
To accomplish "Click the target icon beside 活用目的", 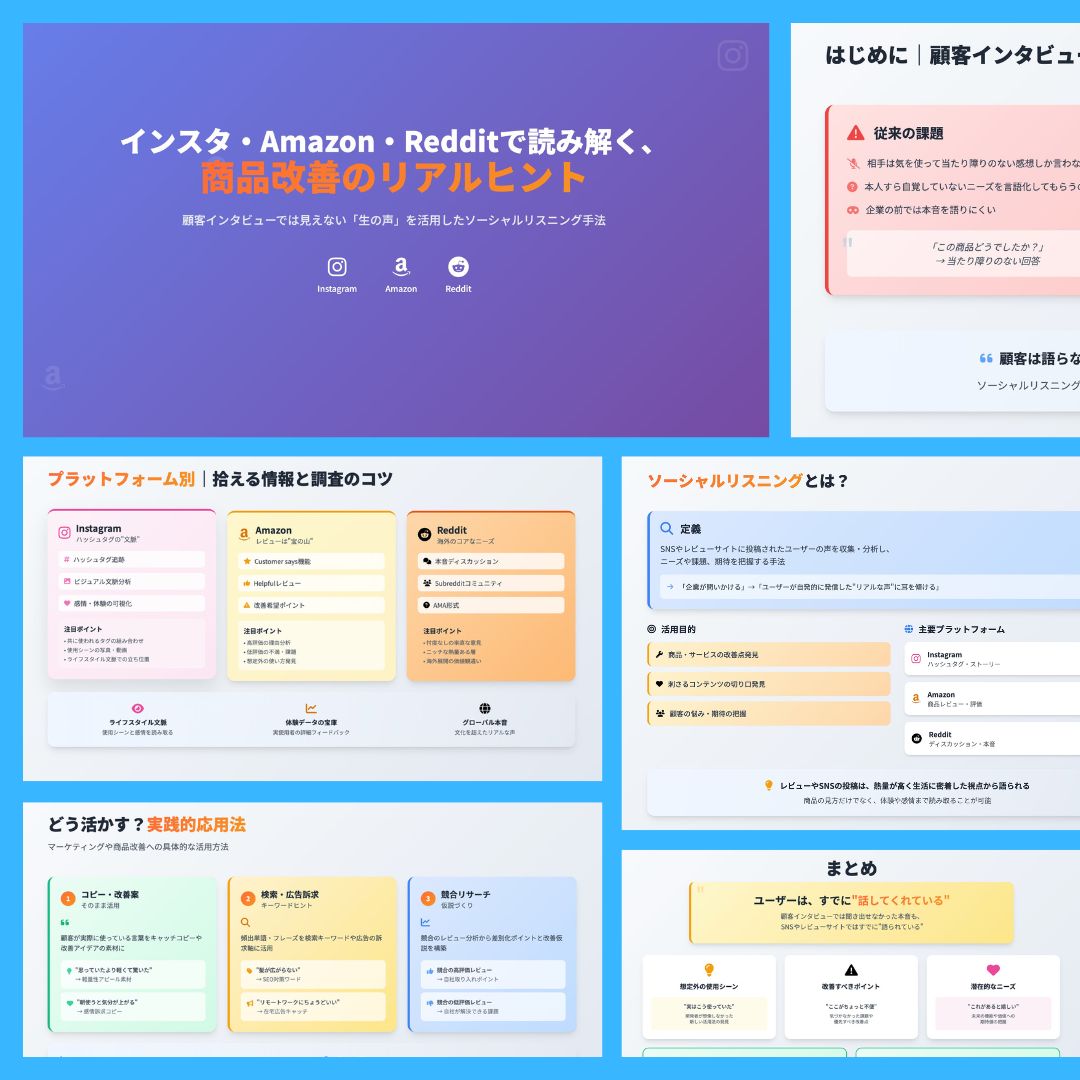I will pyautogui.click(x=652, y=629).
